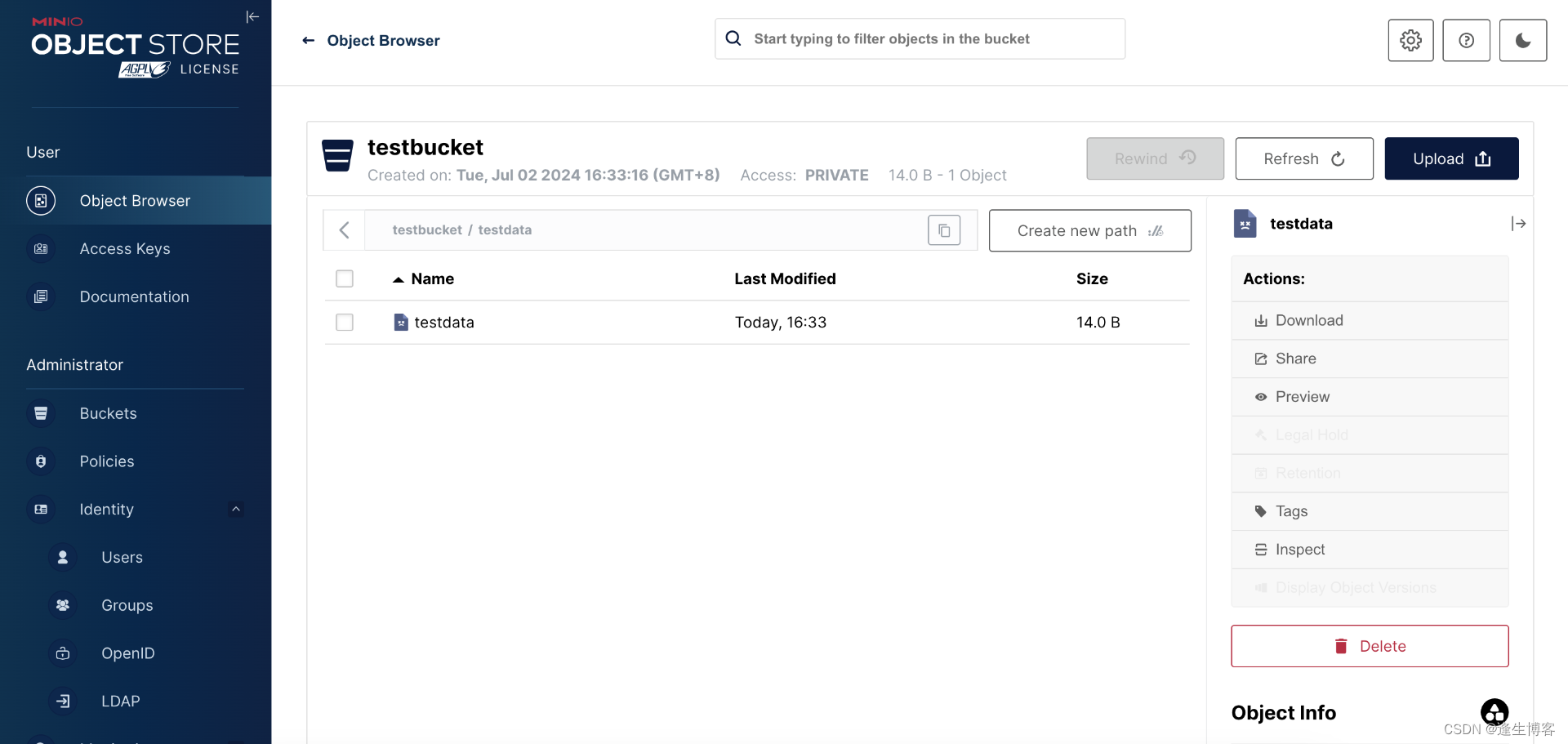Navigate back with the path chevron
1568x744 pixels.
coord(344,230)
